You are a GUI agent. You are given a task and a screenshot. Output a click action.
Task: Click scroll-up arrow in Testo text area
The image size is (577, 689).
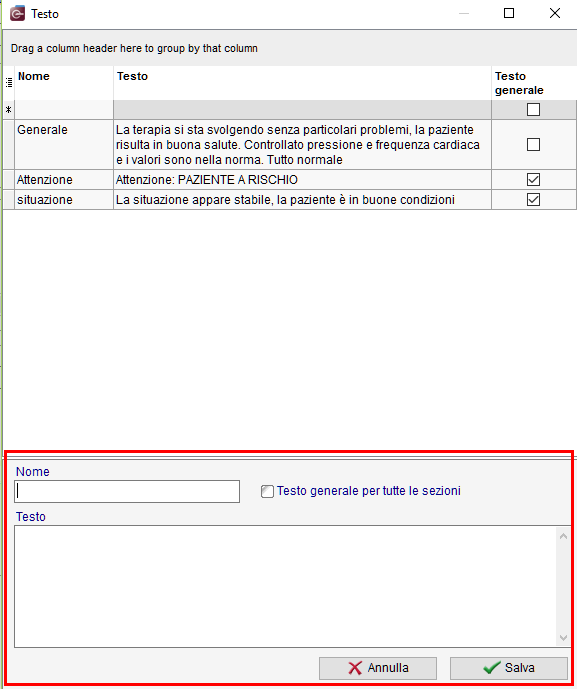(x=563, y=536)
